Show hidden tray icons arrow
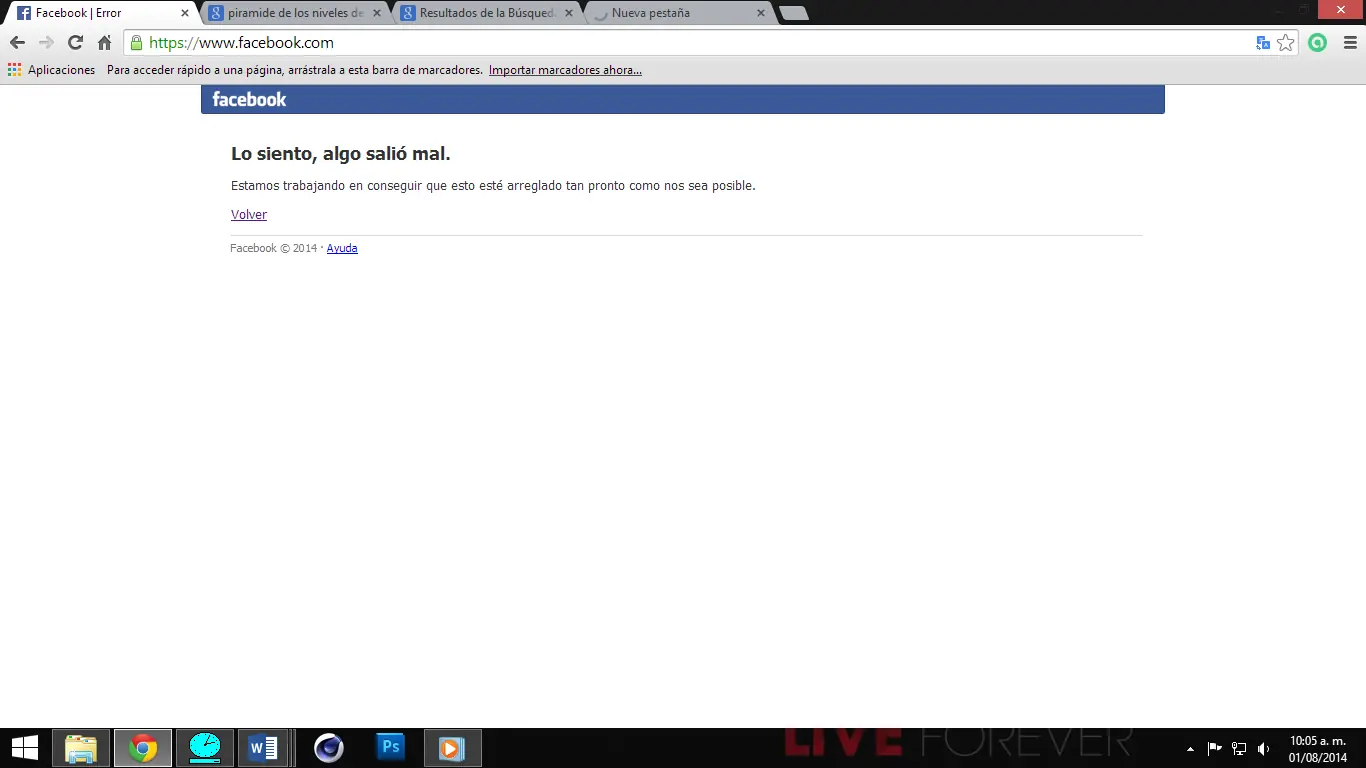The image size is (1366, 768). (1190, 749)
